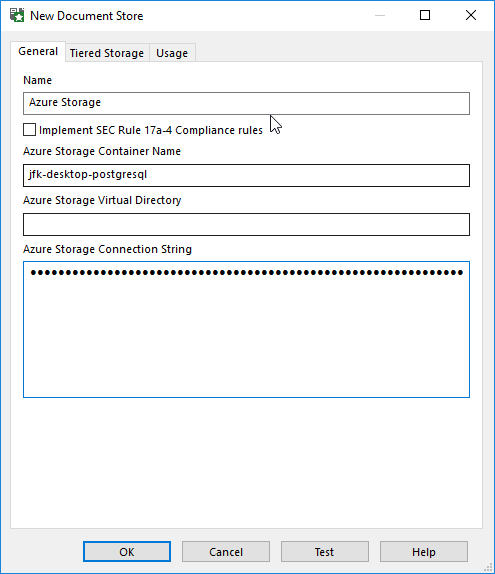Open the Usage tab
Screen dimensions: 495x574
[172, 53]
